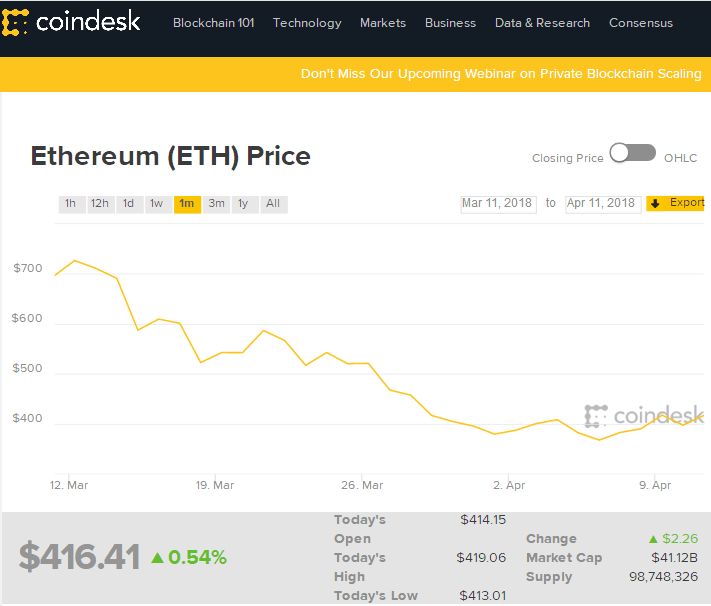The width and height of the screenshot is (711, 606).
Task: Select the 12h time range
Action: pyautogui.click(x=99, y=204)
